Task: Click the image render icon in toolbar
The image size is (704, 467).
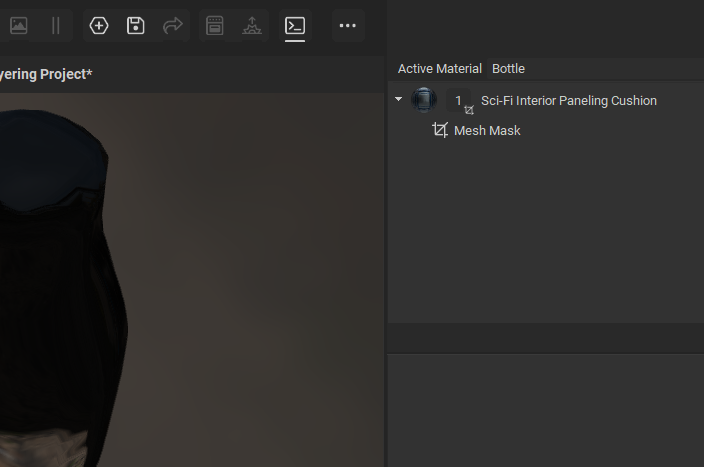Action: (18, 26)
